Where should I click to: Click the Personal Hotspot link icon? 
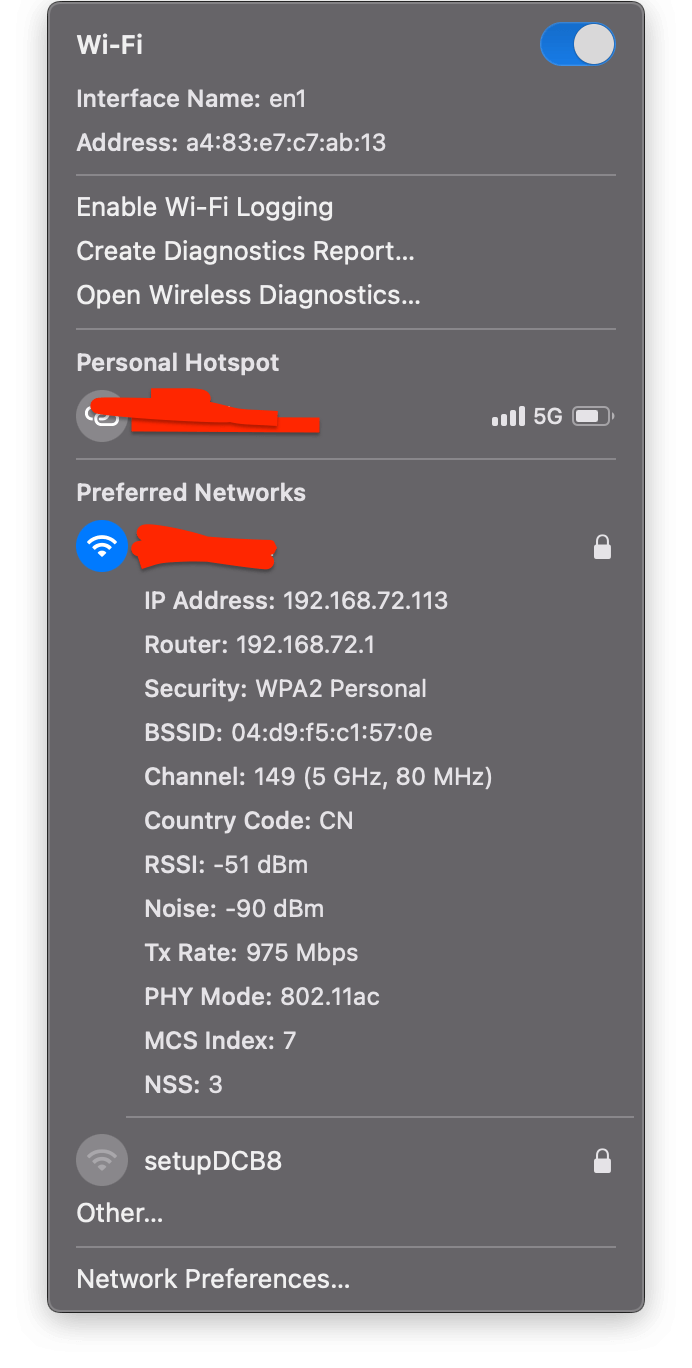coord(101,415)
